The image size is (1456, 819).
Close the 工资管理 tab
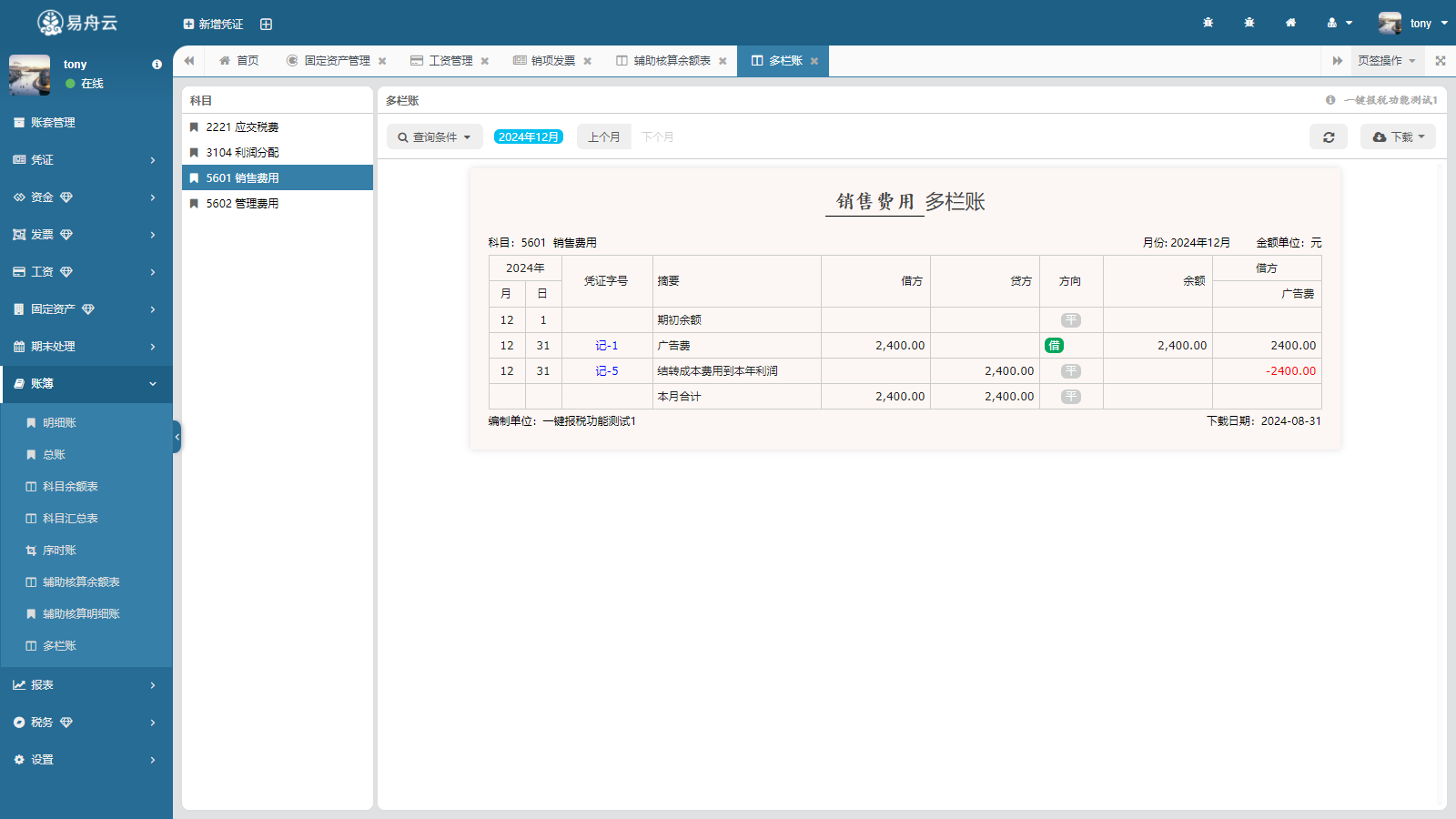485,61
